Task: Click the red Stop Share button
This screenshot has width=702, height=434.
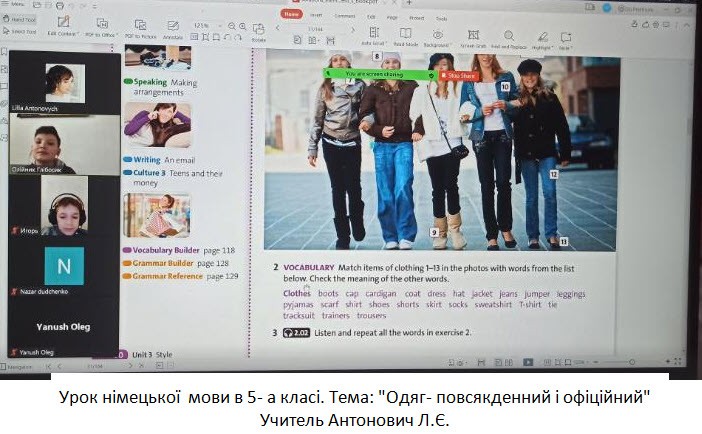Action: point(461,75)
